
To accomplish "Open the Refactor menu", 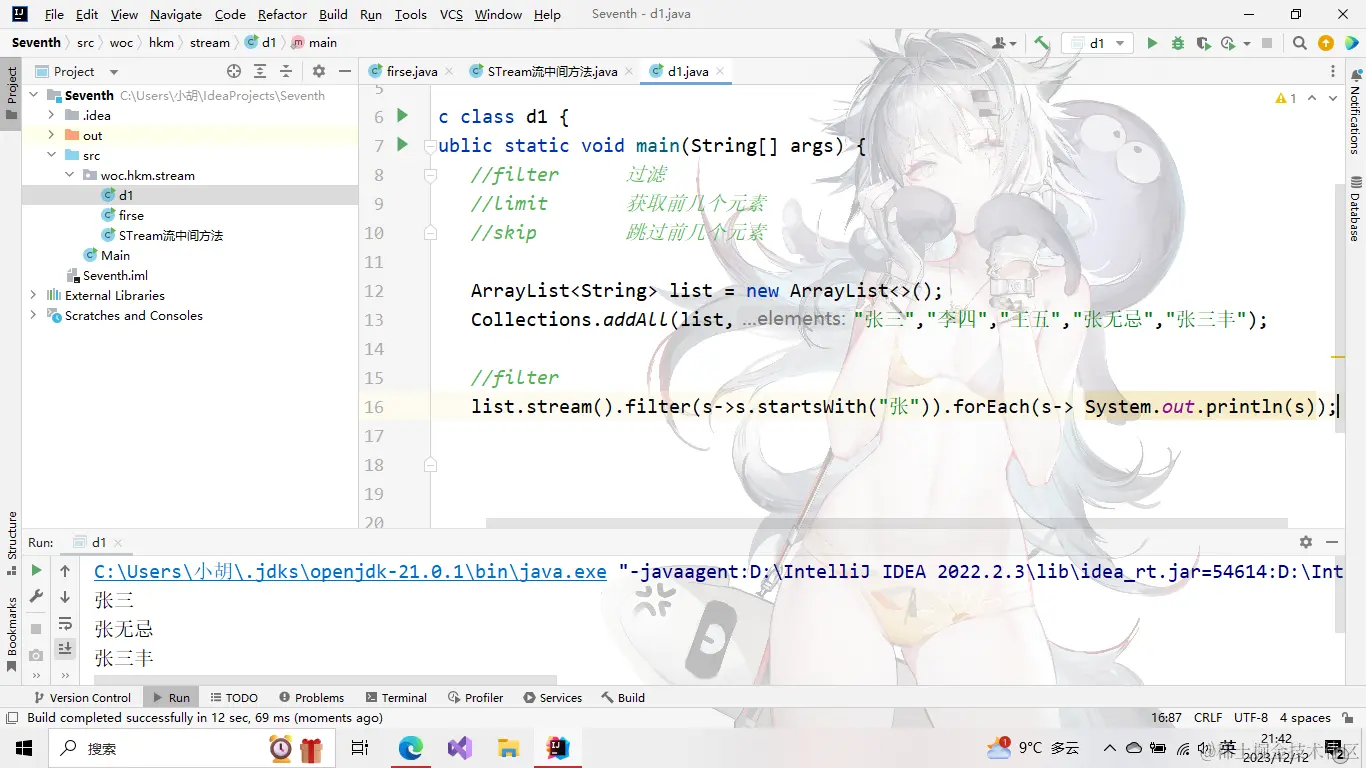I will [x=282, y=14].
